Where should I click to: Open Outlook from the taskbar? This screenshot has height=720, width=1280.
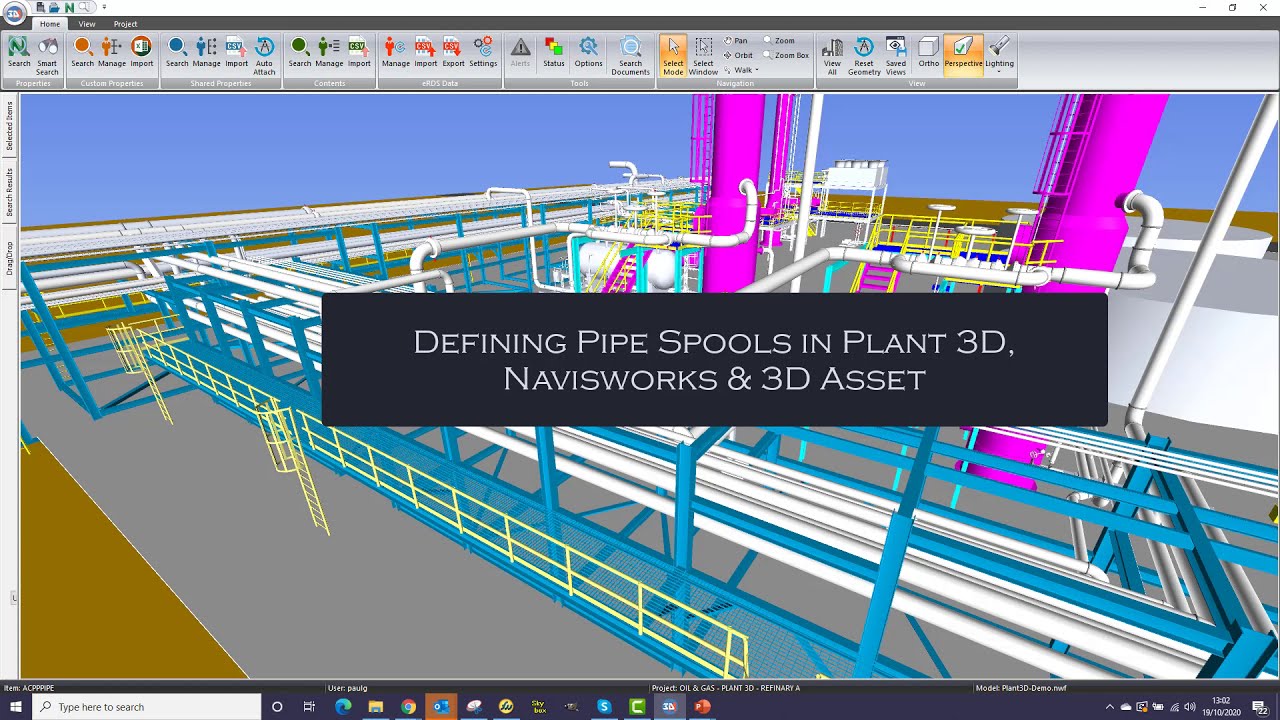[x=441, y=707]
